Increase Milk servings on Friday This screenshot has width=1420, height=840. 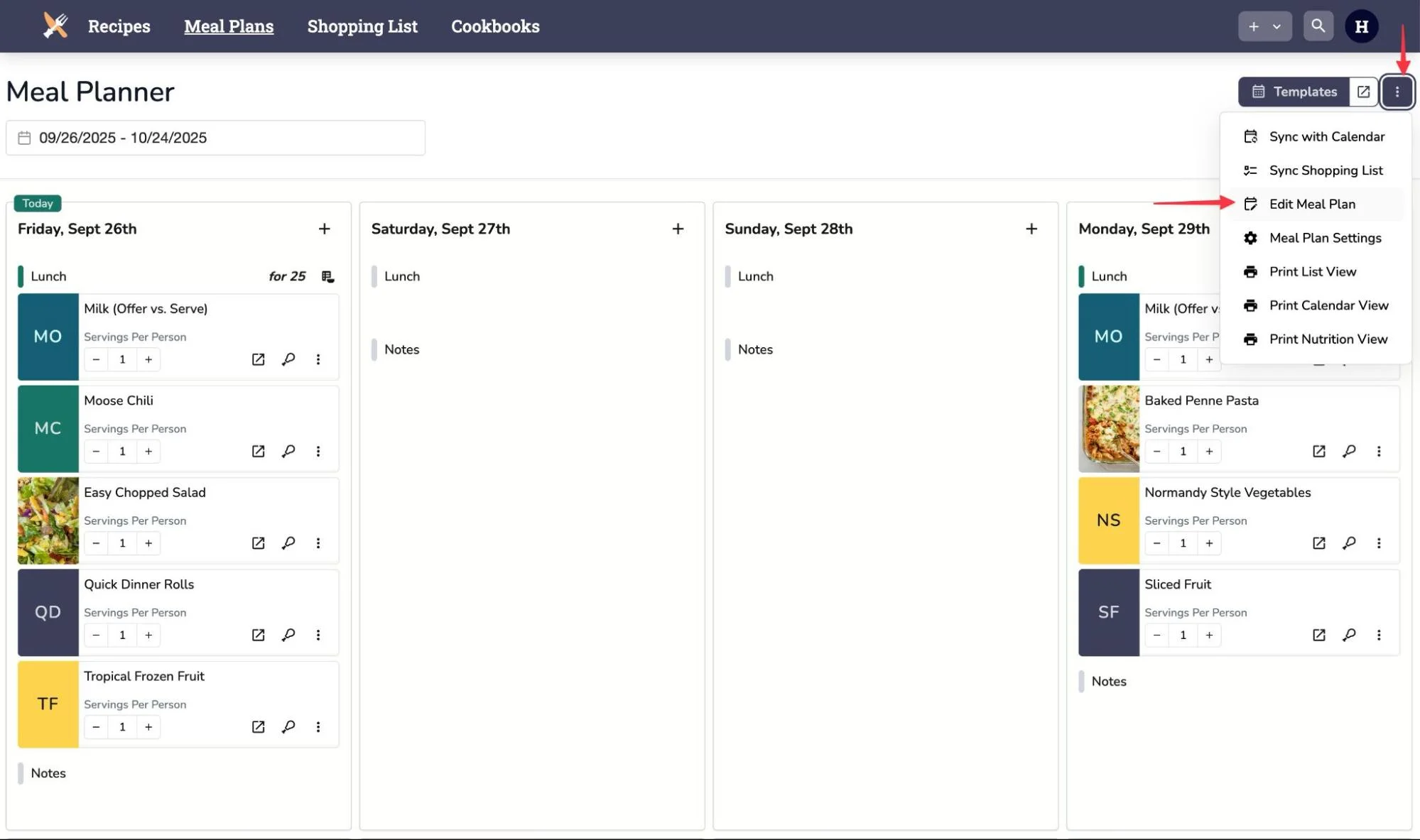(148, 359)
